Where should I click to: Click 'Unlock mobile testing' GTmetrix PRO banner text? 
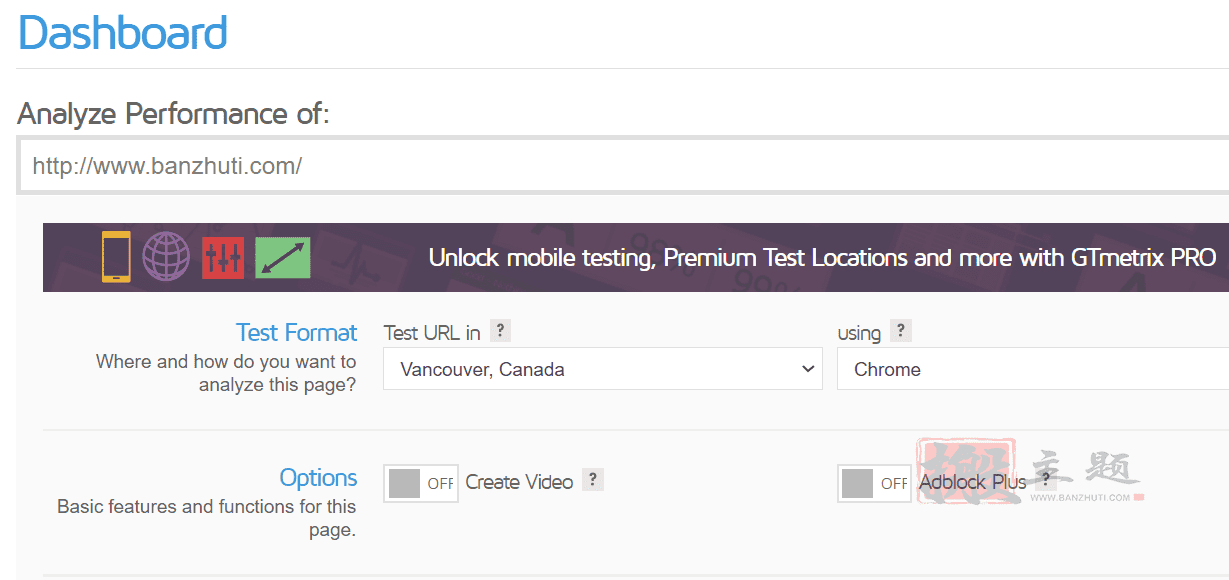822,258
